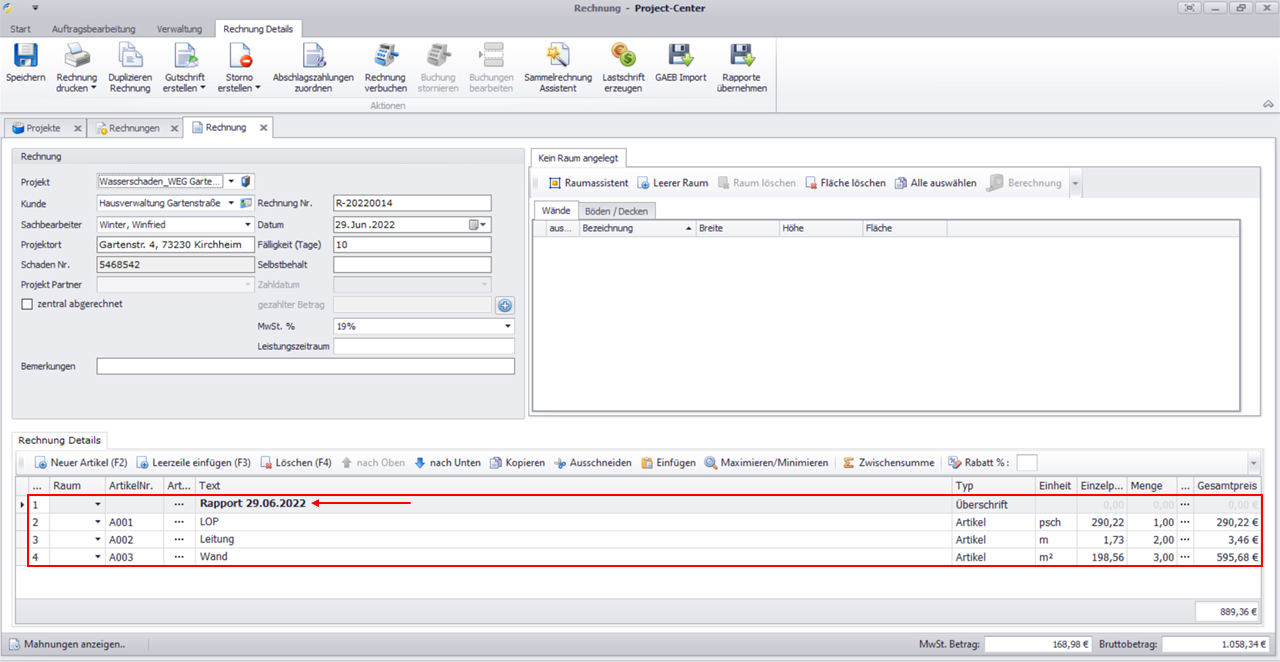1280x662 pixels.
Task: Expand the MwSt. % dropdown
Action: click(507, 326)
